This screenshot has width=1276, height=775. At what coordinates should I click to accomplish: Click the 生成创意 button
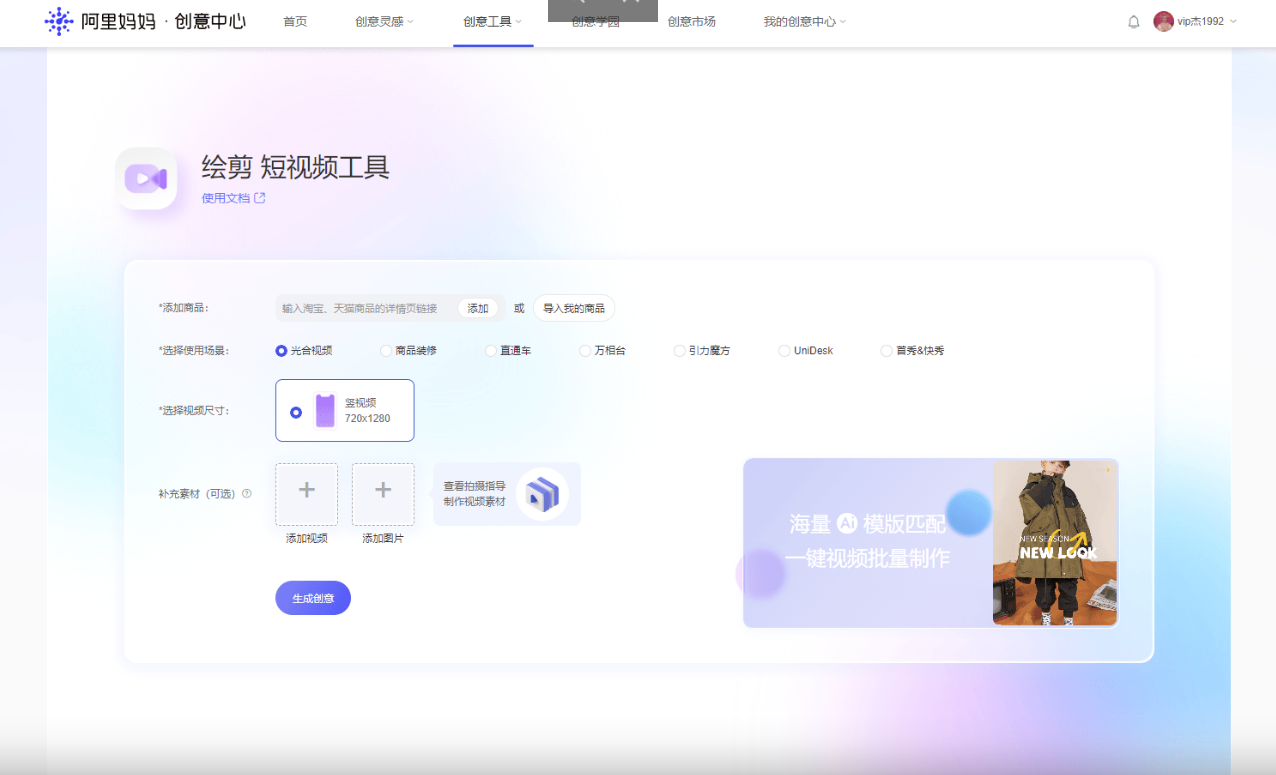pyautogui.click(x=312, y=597)
